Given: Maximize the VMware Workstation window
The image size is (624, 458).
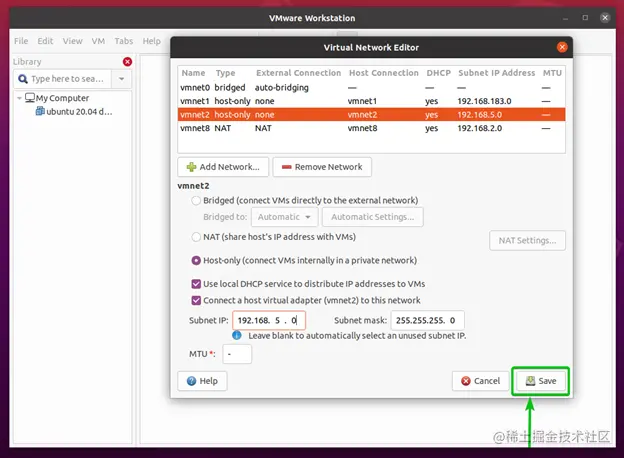Looking at the screenshot, I should 585,18.
